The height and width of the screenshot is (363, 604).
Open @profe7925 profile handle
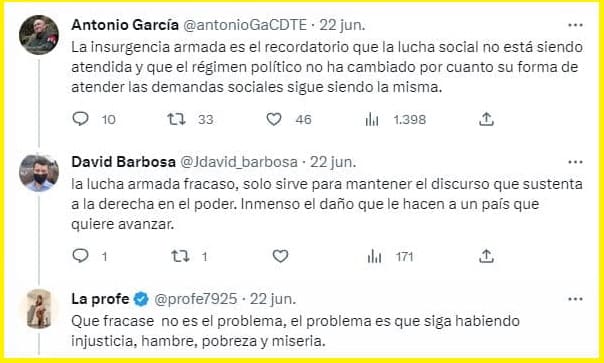pos(196,299)
